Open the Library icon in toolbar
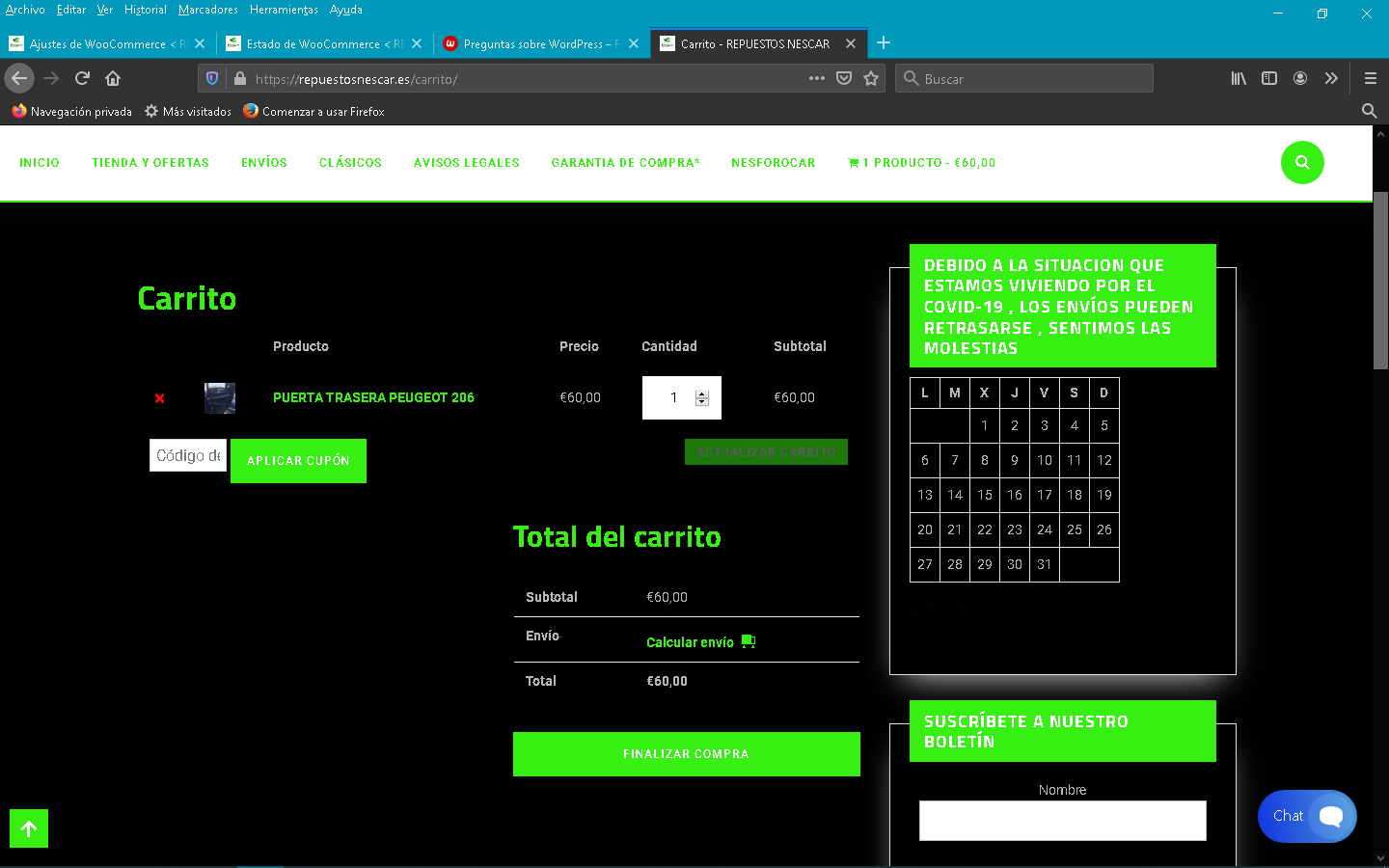 coord(1239,78)
